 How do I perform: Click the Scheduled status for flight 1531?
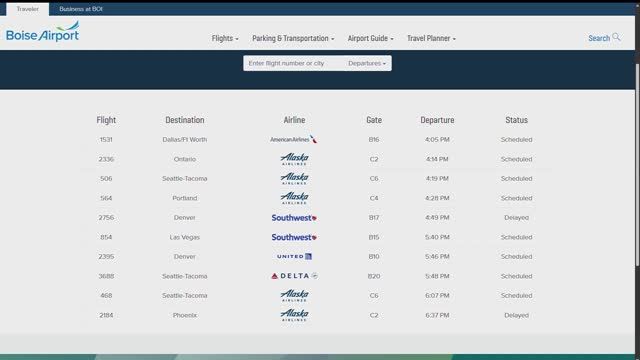click(x=516, y=140)
